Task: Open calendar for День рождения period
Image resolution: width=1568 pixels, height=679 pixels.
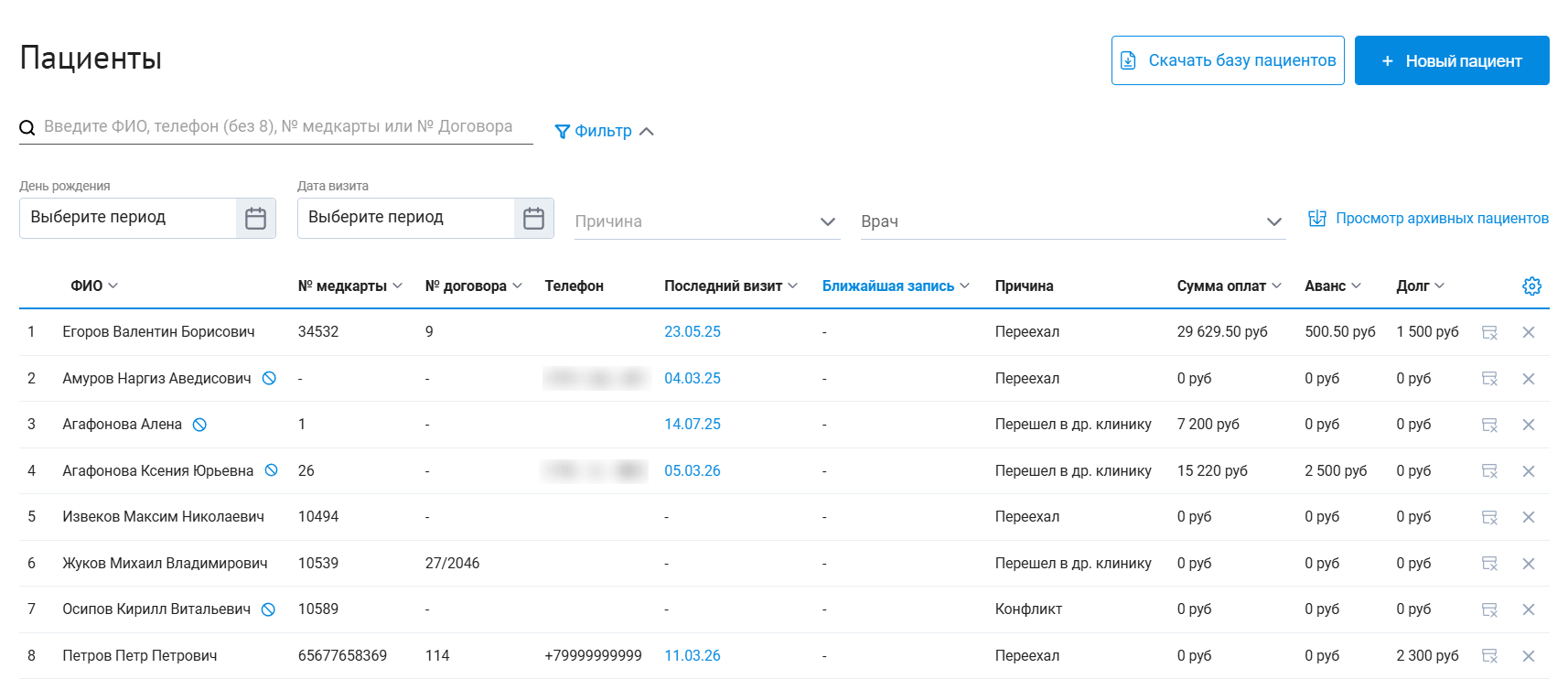Action: pos(256,218)
